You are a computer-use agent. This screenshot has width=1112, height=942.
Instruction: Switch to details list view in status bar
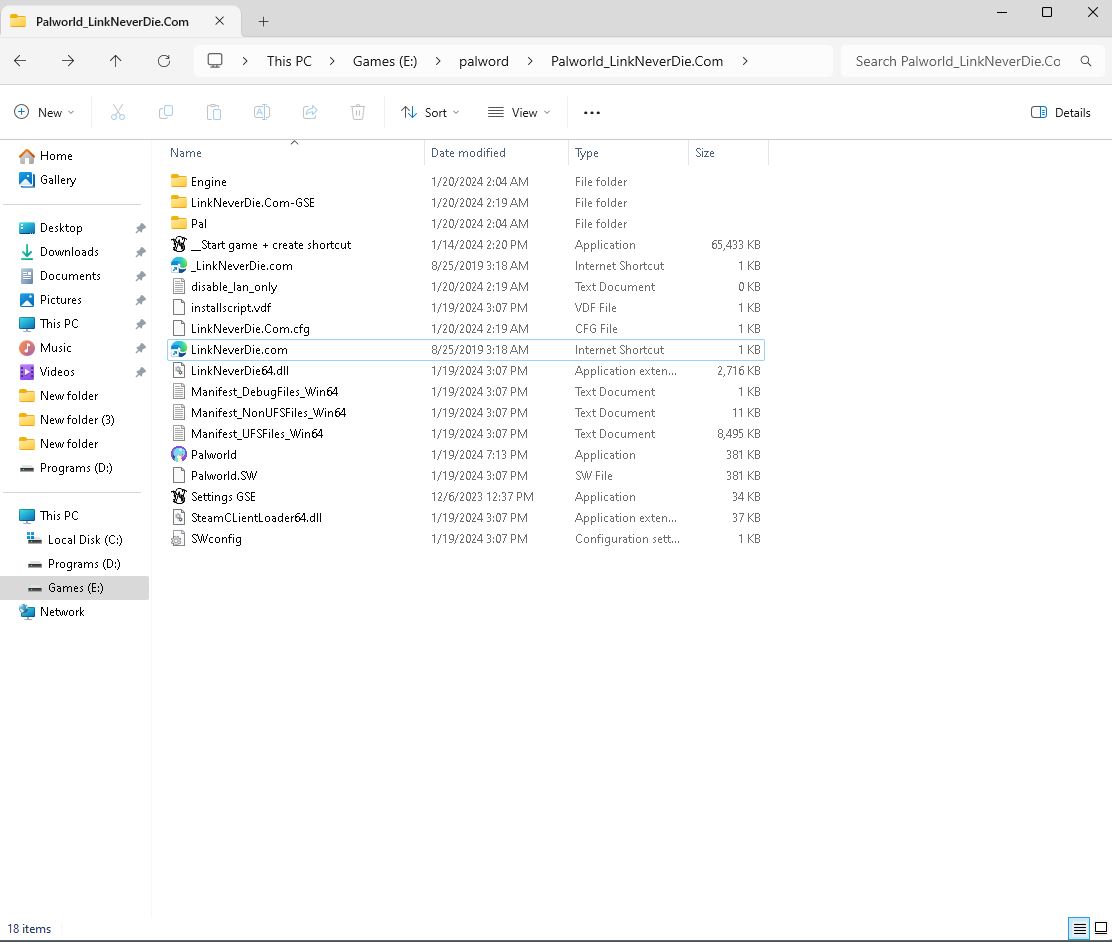tap(1079, 928)
